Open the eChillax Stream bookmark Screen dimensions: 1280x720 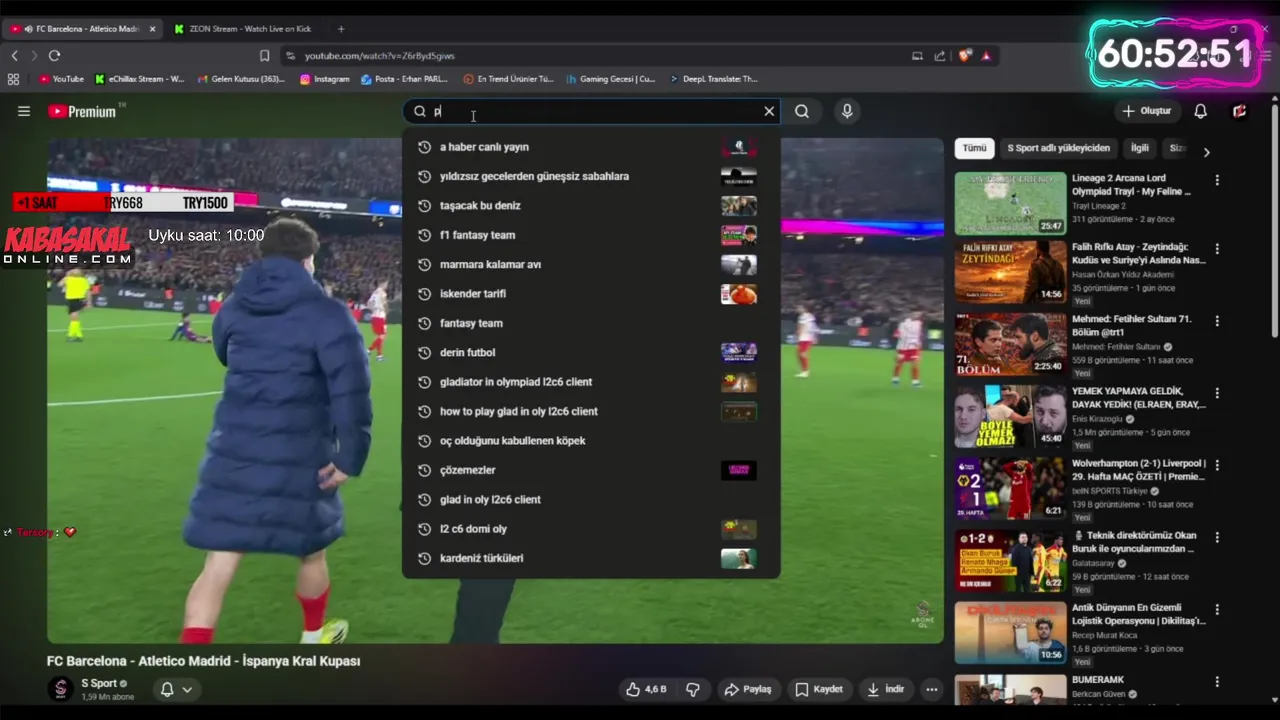coord(140,79)
